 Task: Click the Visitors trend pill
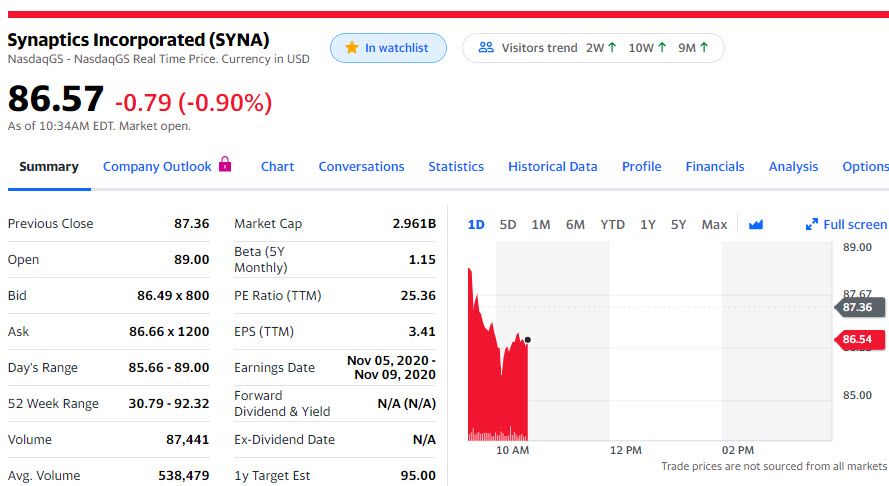tap(593, 48)
